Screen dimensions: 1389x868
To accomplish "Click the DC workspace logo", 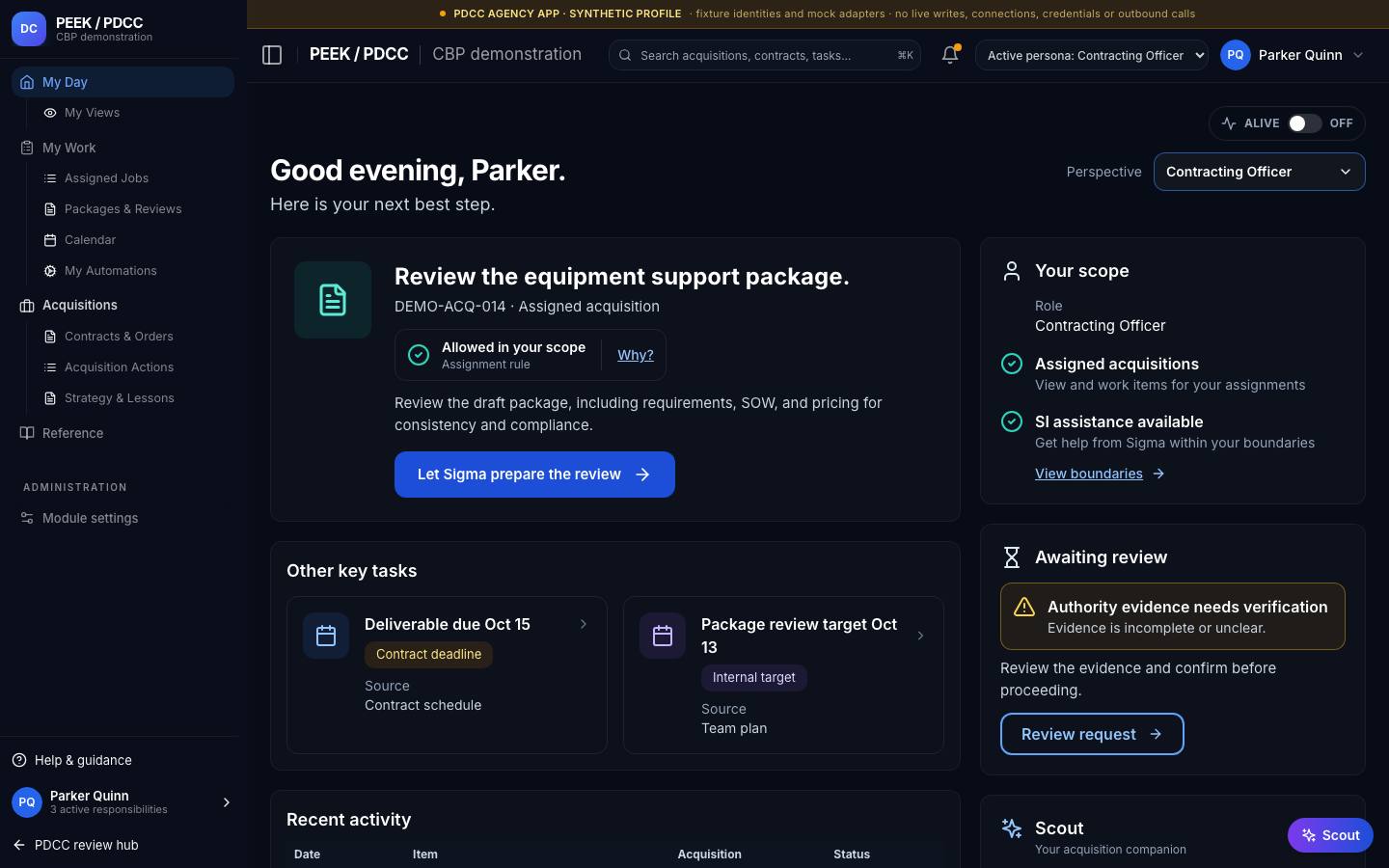I will tap(29, 29).
